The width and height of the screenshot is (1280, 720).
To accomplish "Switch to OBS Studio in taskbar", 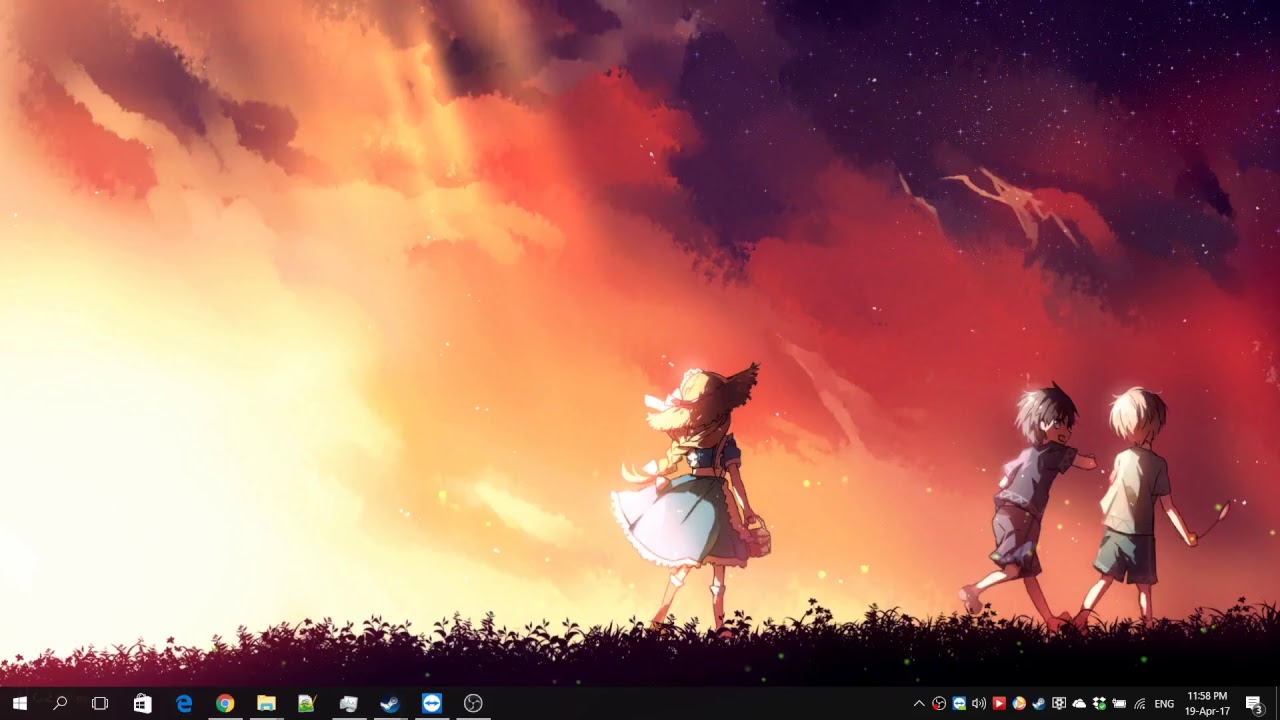I will point(473,704).
